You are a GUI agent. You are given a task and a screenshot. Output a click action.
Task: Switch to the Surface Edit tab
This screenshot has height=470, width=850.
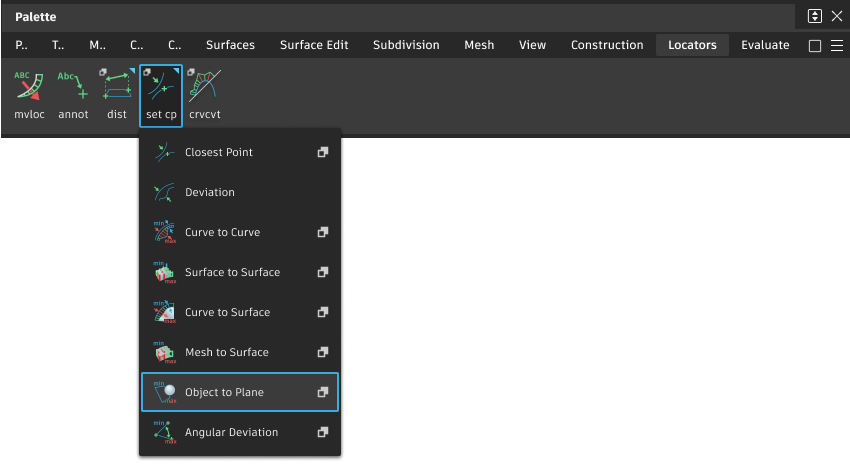[x=314, y=45]
